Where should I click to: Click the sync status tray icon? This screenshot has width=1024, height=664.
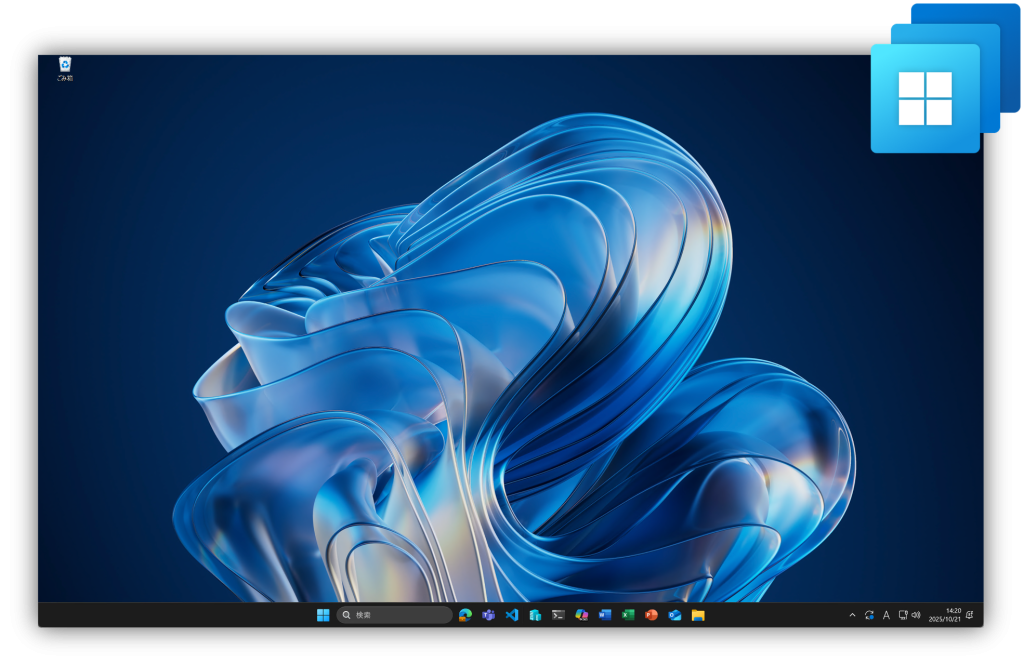coord(869,615)
